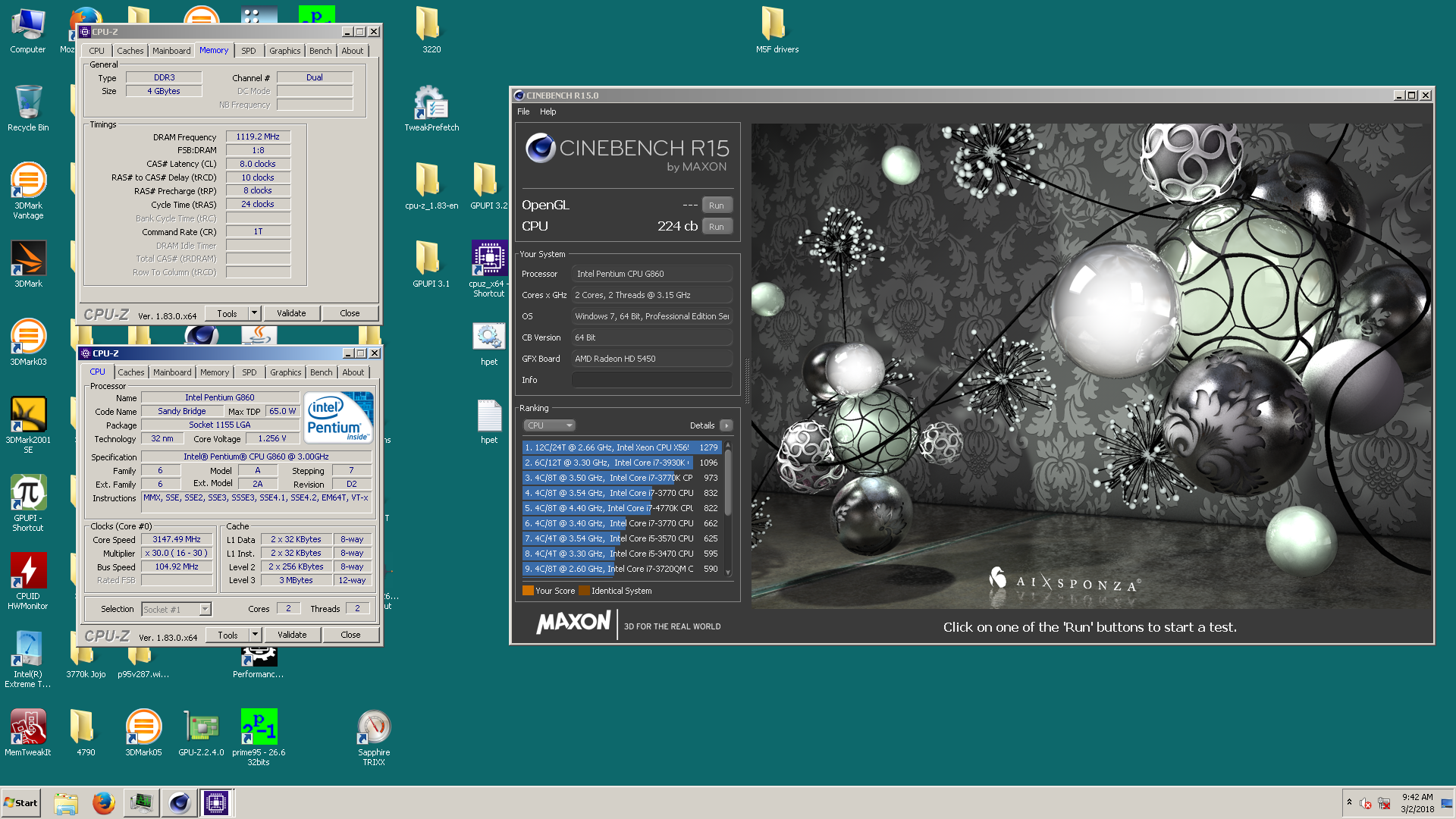This screenshot has width=1456, height=819.
Task: Run the OpenGL test in Cinebench
Action: coord(717,206)
